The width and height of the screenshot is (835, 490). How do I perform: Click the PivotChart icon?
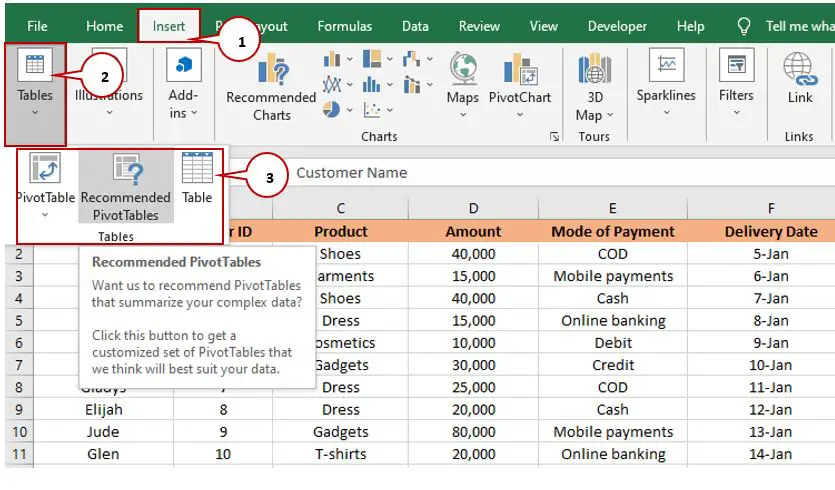pos(520,69)
